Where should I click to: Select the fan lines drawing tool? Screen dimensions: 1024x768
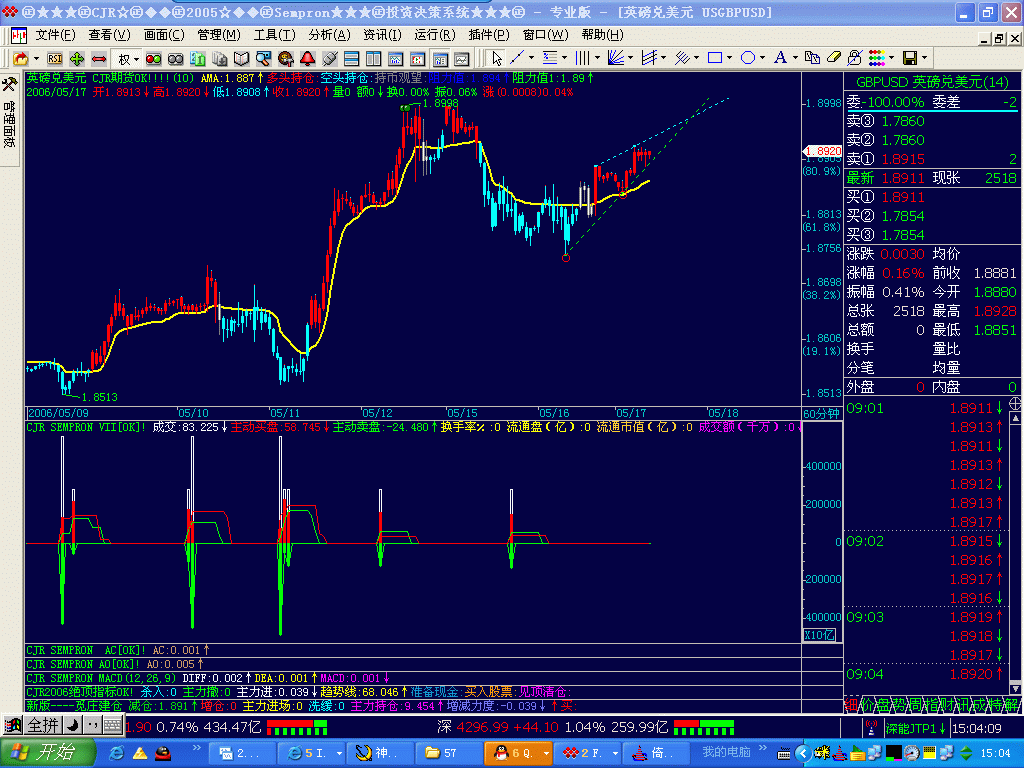tap(615, 58)
